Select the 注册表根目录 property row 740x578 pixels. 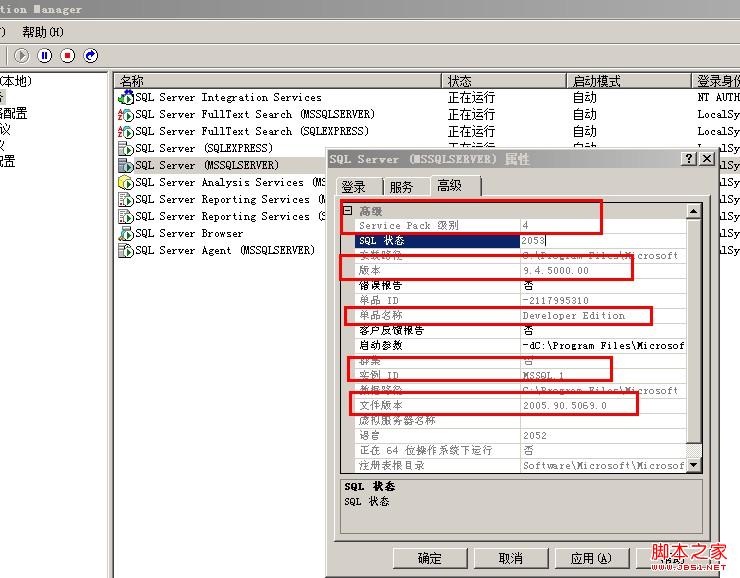click(521, 466)
